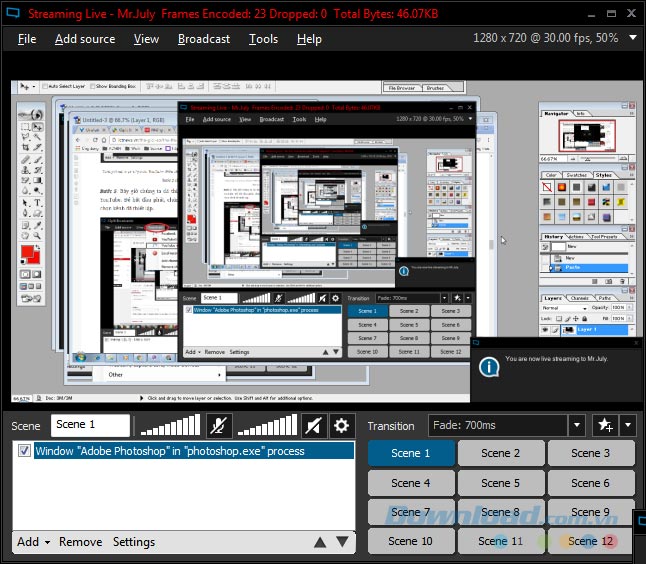The height and width of the screenshot is (564, 646).
Task: Switch to Scene 2 in the main scene grid
Action: pos(501,453)
